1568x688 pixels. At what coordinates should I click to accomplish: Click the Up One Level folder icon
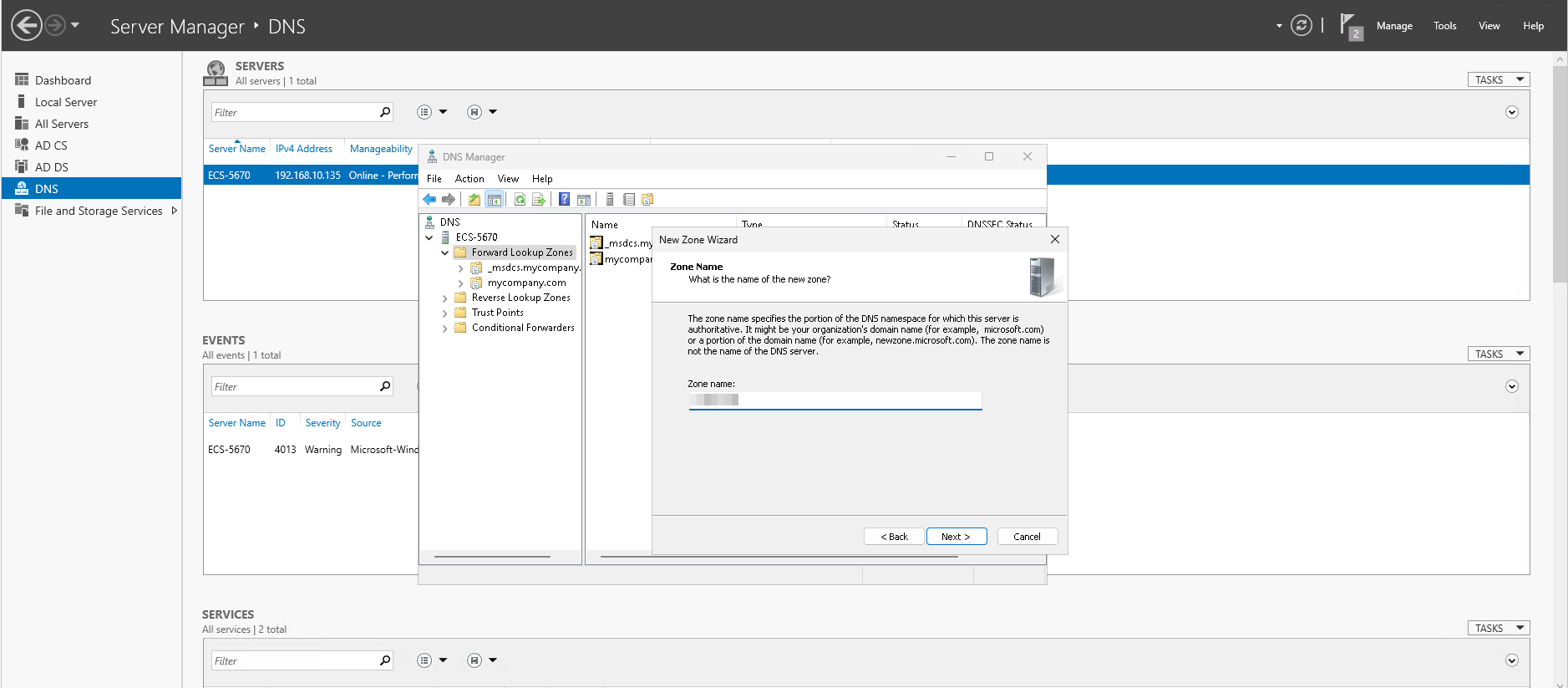pyautogui.click(x=474, y=200)
